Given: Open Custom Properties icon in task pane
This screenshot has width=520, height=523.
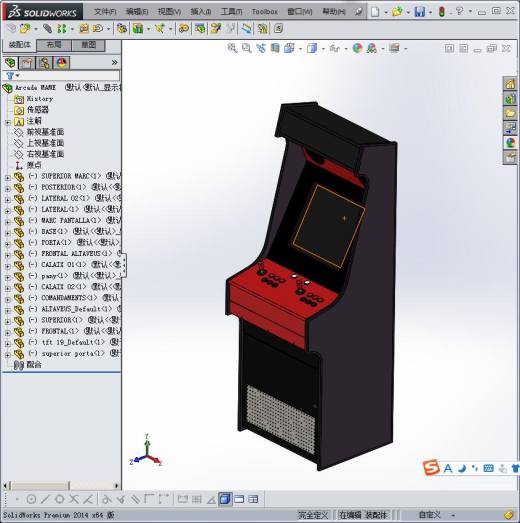Looking at the screenshot, I should (510, 157).
